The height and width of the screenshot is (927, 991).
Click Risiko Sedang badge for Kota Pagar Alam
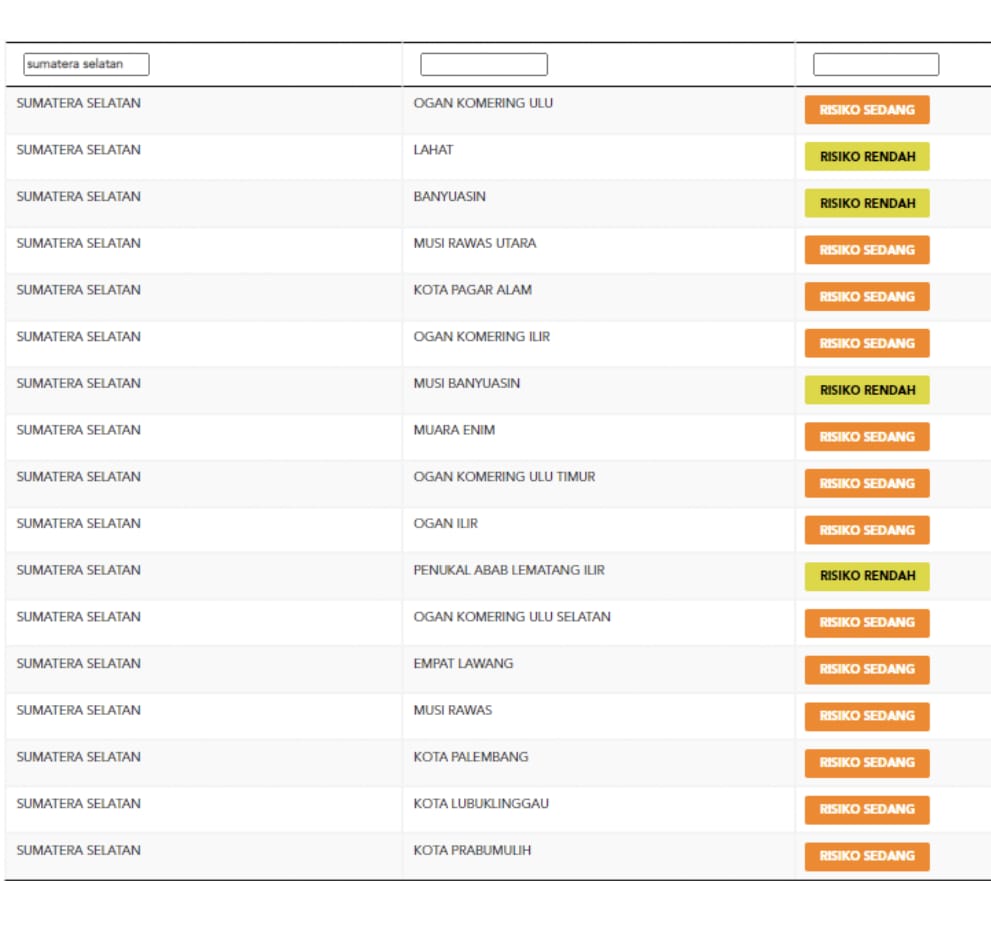click(867, 297)
